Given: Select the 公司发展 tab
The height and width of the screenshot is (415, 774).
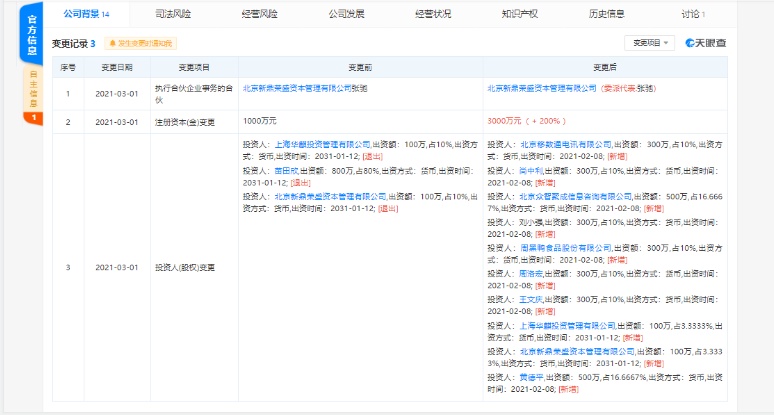Looking at the screenshot, I should click(x=345, y=14).
